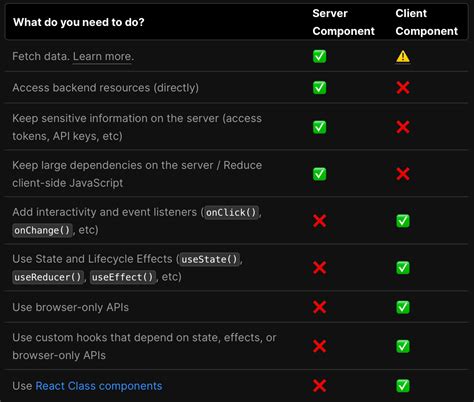474x402 pixels.
Task: Click the useReducer() code snippet
Action: (48, 277)
